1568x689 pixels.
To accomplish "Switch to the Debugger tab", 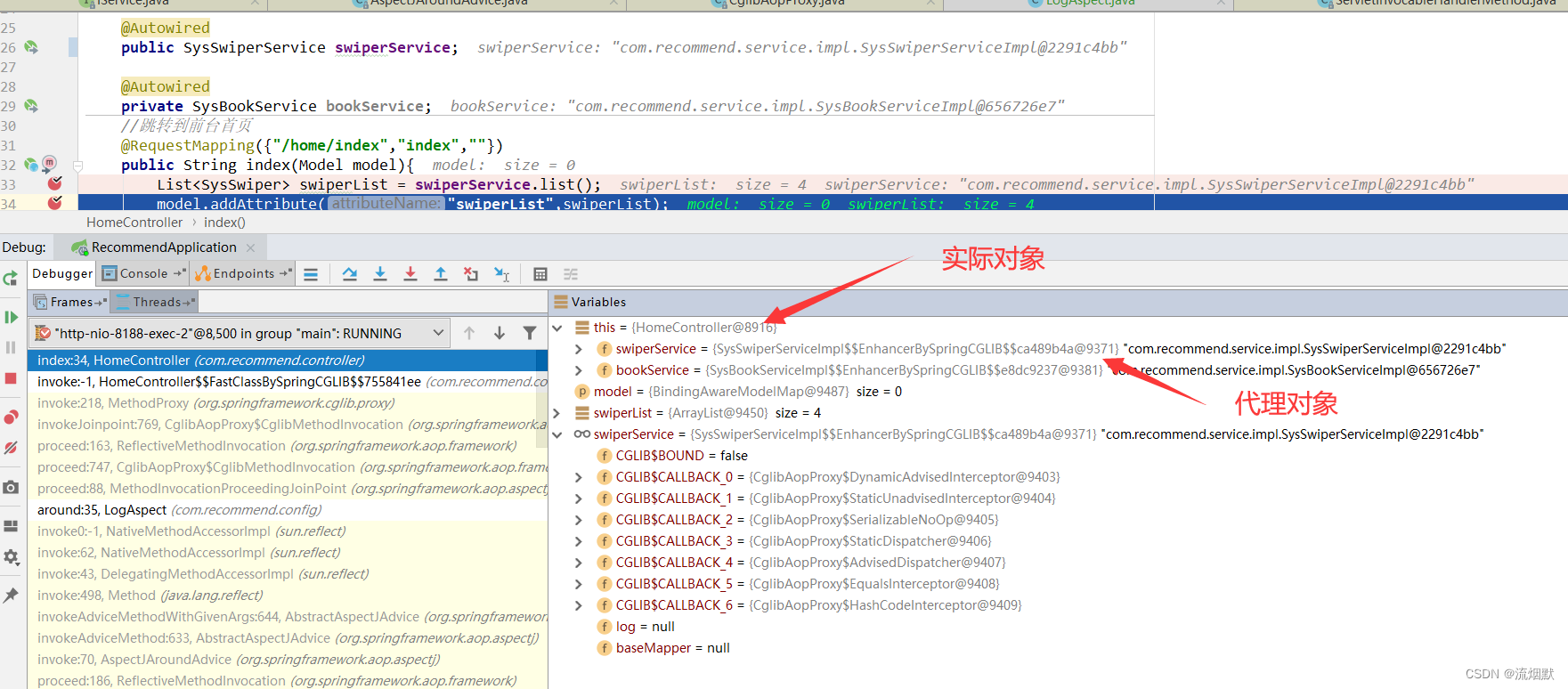I will click(62, 273).
